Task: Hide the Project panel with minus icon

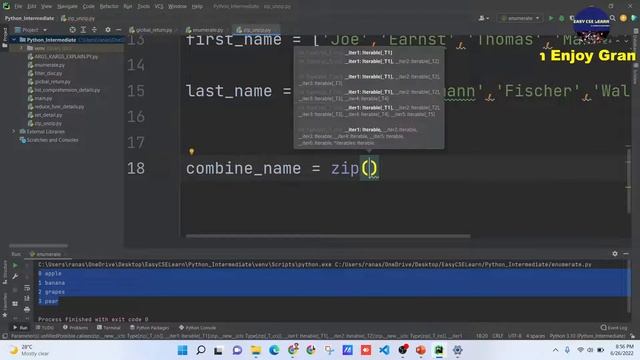Action: pyautogui.click(x=118, y=30)
